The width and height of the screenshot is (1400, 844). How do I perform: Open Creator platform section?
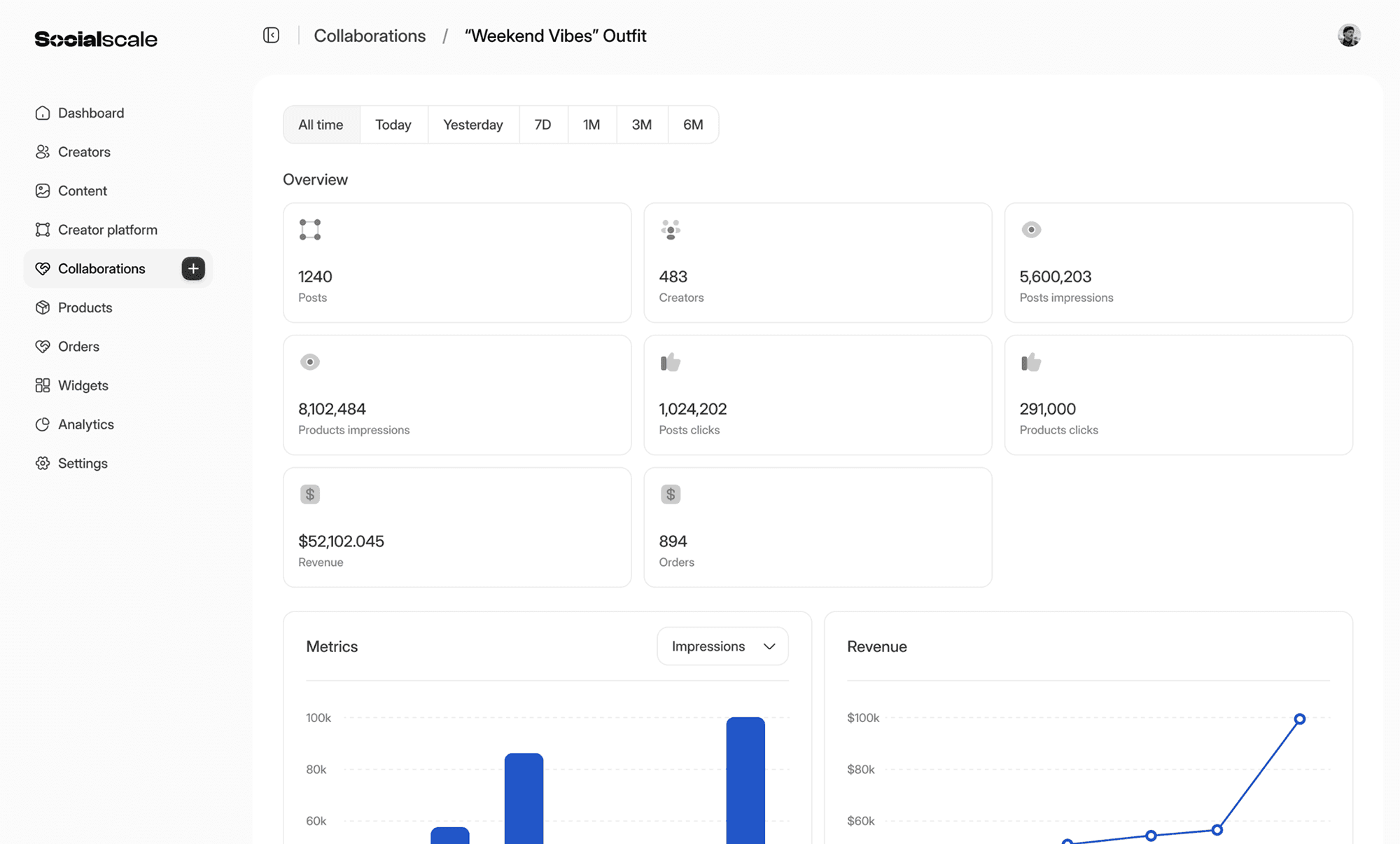pyautogui.click(x=107, y=230)
